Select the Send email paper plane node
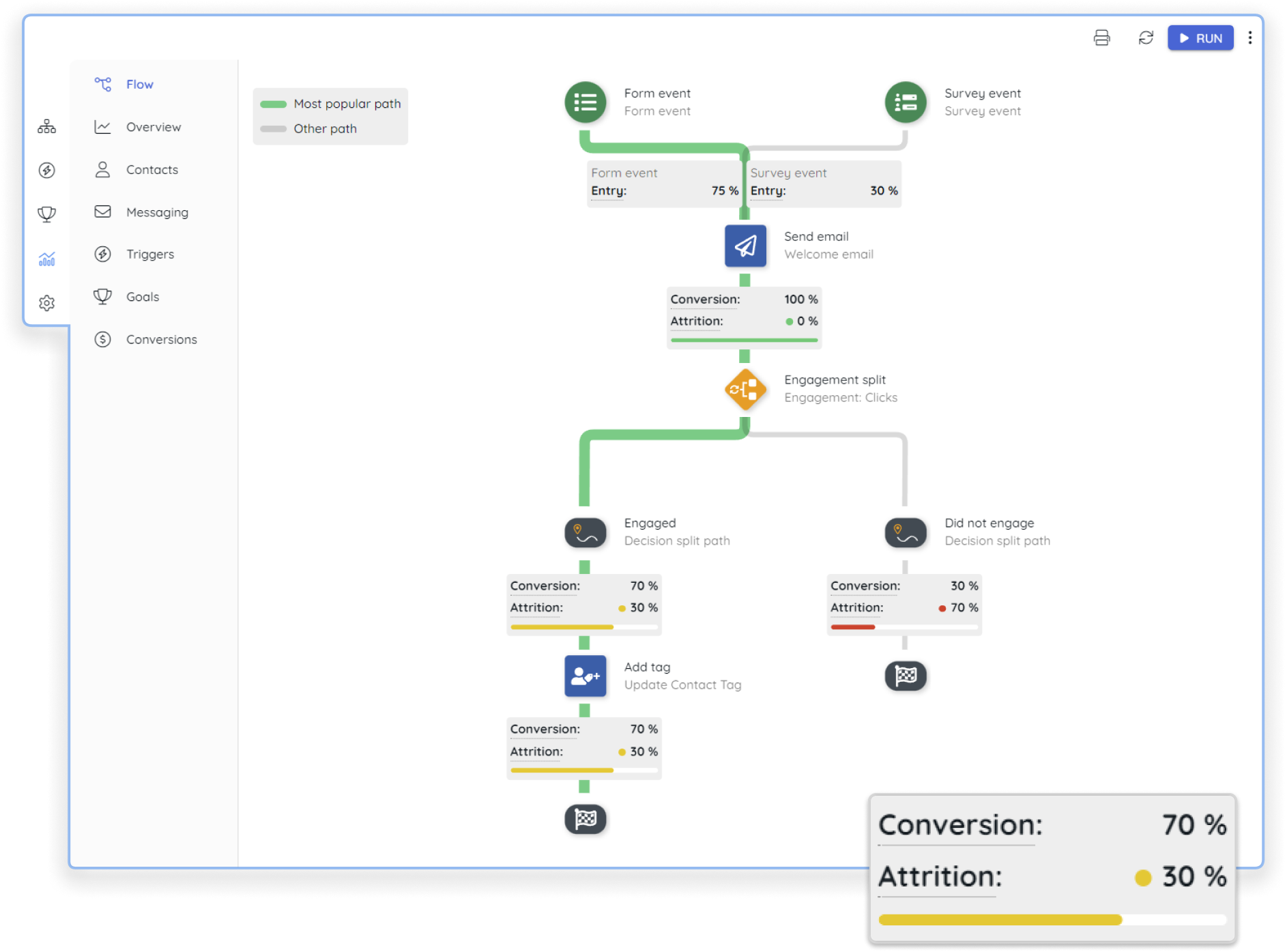Viewport: 1287px width, 952px height. pos(745,246)
